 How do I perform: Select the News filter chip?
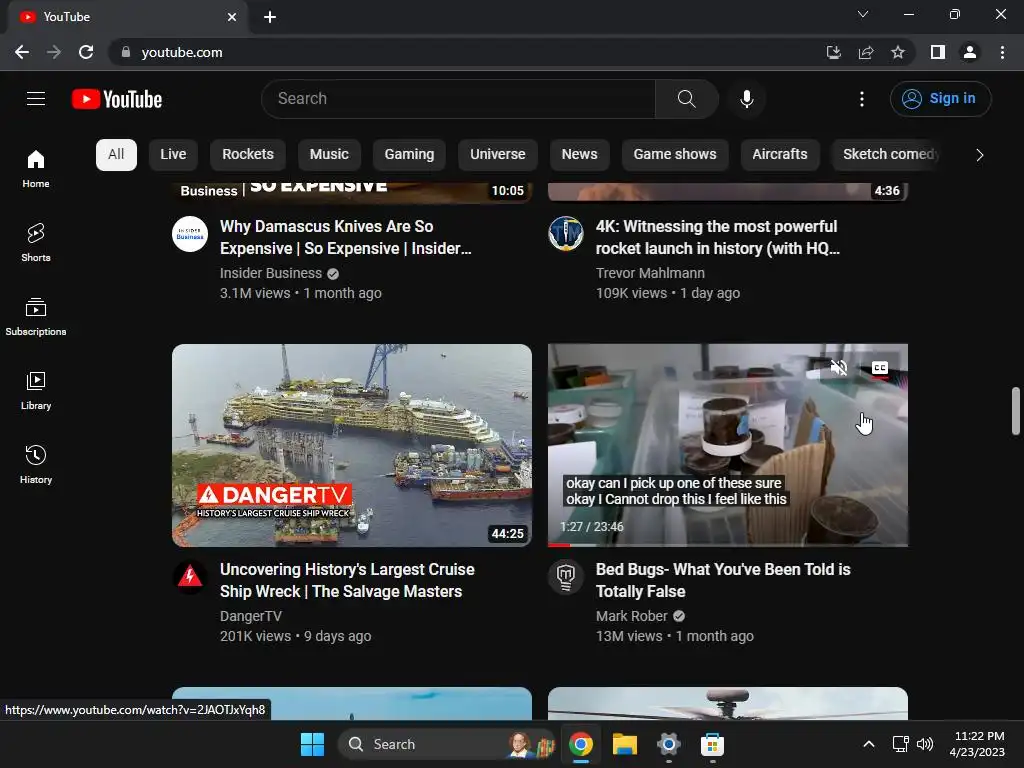pos(579,155)
